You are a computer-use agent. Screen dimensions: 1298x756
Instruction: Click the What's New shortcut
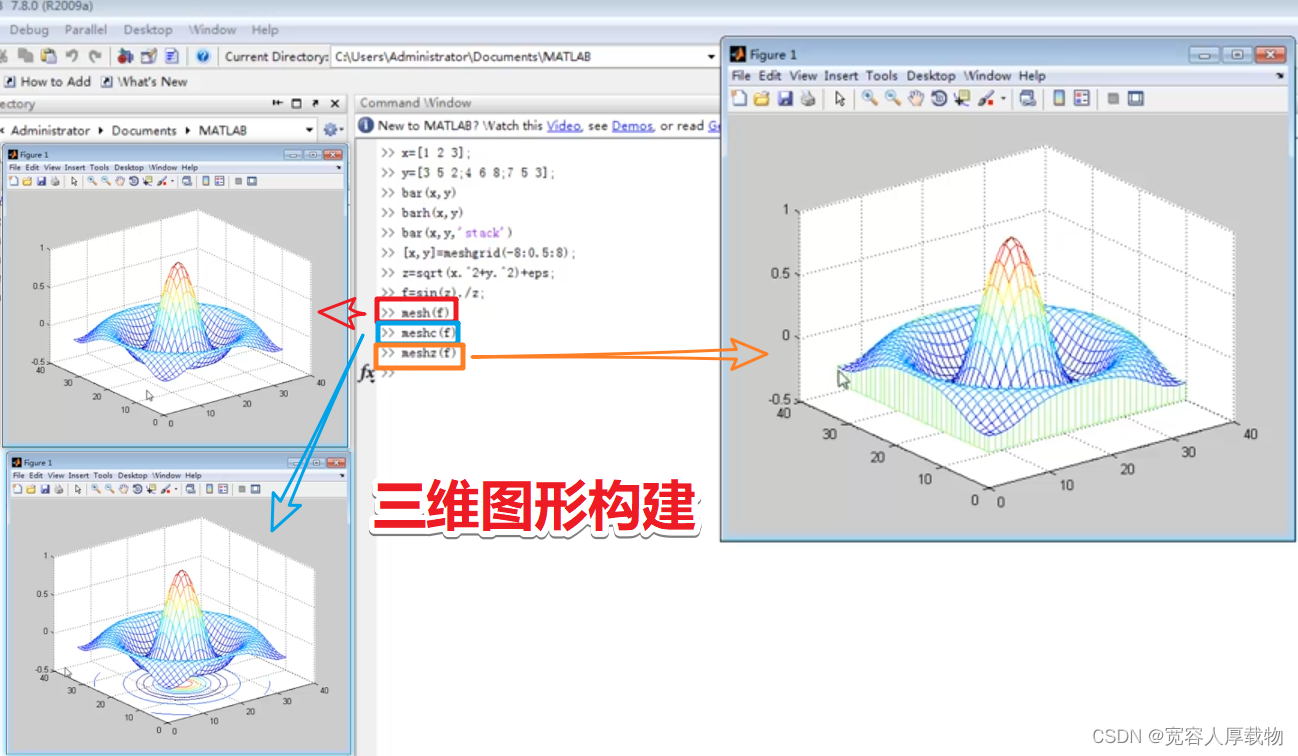point(144,82)
